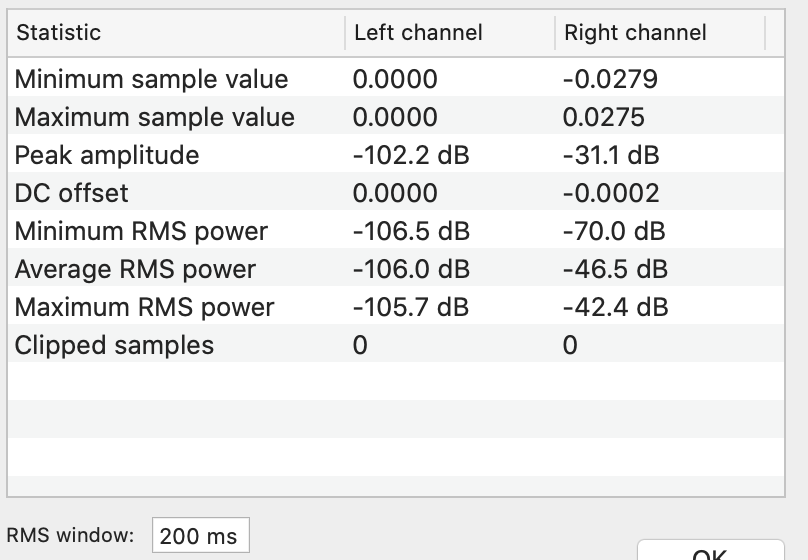Image resolution: width=808 pixels, height=560 pixels.
Task: Click right channel maximum sample value 0.0275
Action: [x=603, y=117]
